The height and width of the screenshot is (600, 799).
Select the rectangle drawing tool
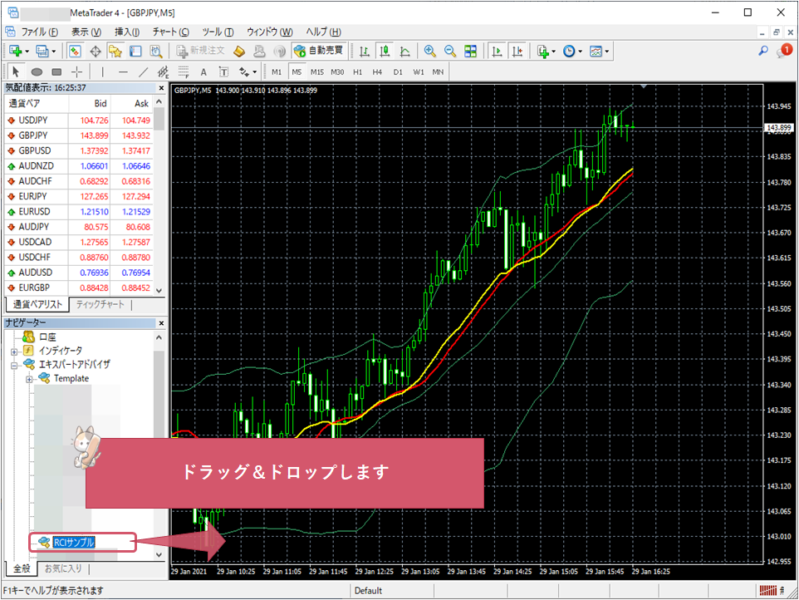pyautogui.click(x=57, y=72)
